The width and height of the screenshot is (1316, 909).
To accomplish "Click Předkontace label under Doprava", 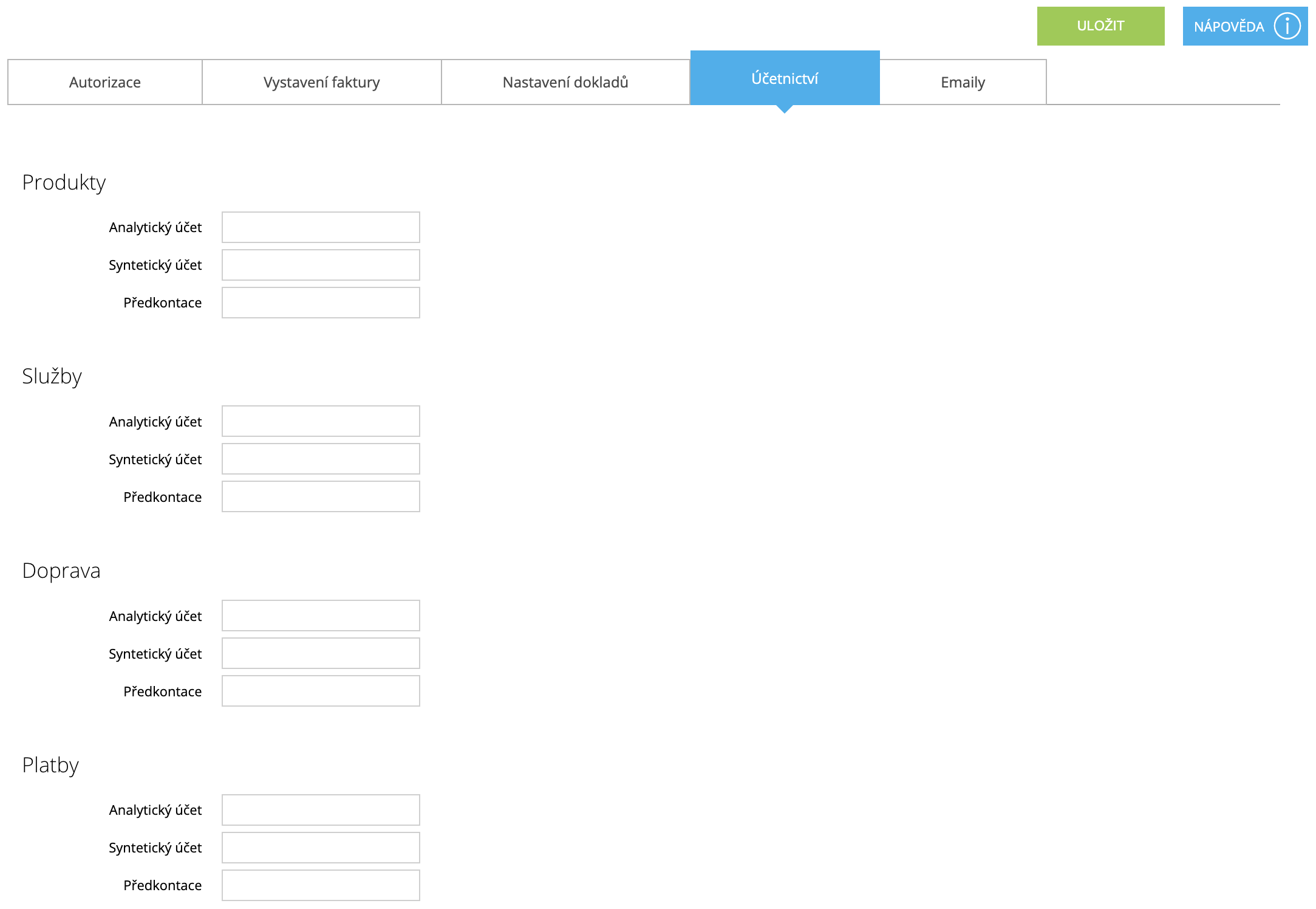I will click(163, 691).
